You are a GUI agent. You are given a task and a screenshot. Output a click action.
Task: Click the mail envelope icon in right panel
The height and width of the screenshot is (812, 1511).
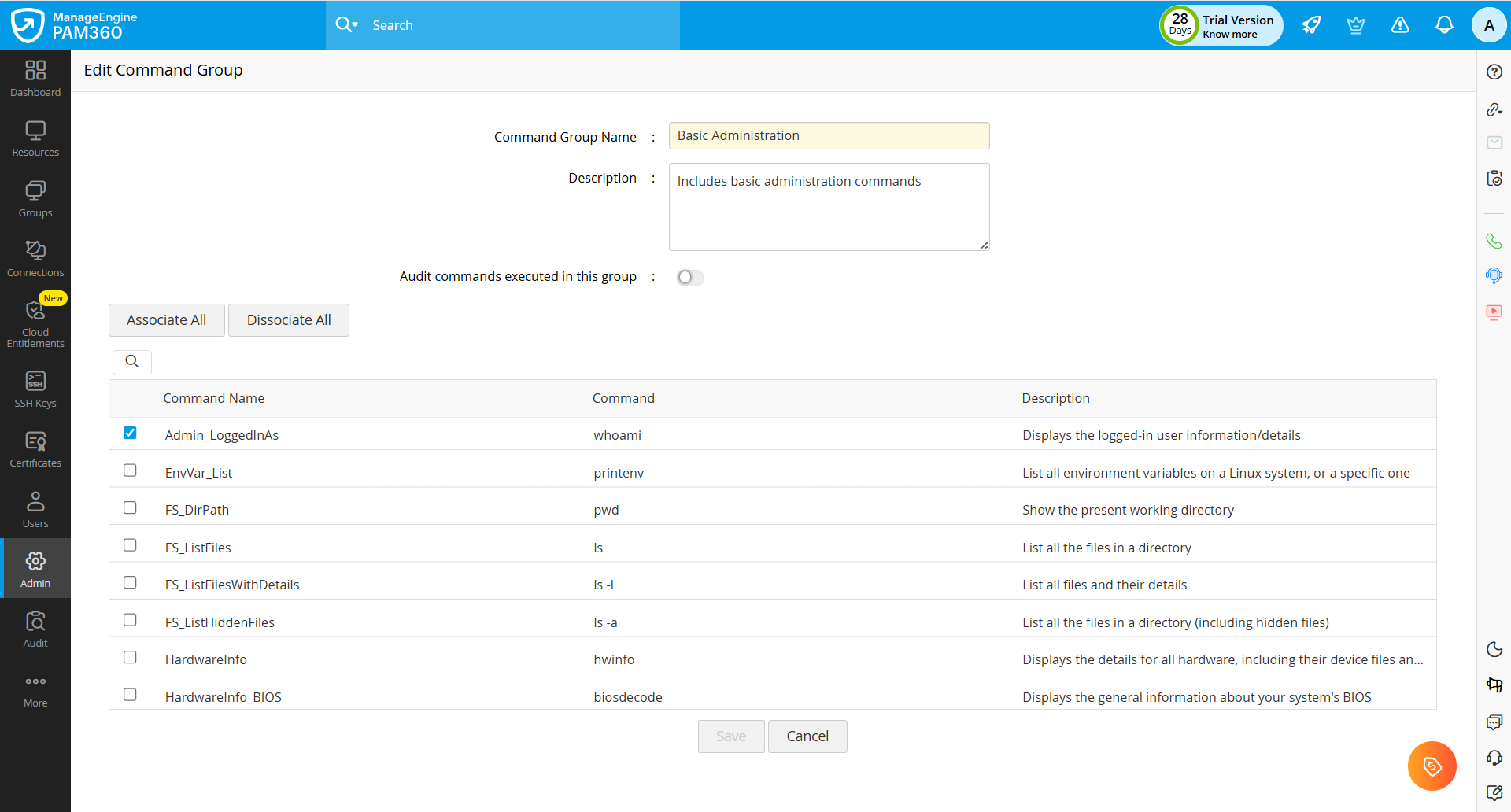[x=1494, y=142]
